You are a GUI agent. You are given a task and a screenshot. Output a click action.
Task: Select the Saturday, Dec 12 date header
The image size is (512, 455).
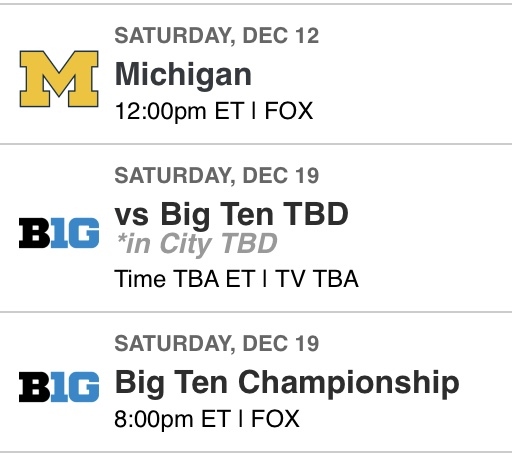pos(217,36)
